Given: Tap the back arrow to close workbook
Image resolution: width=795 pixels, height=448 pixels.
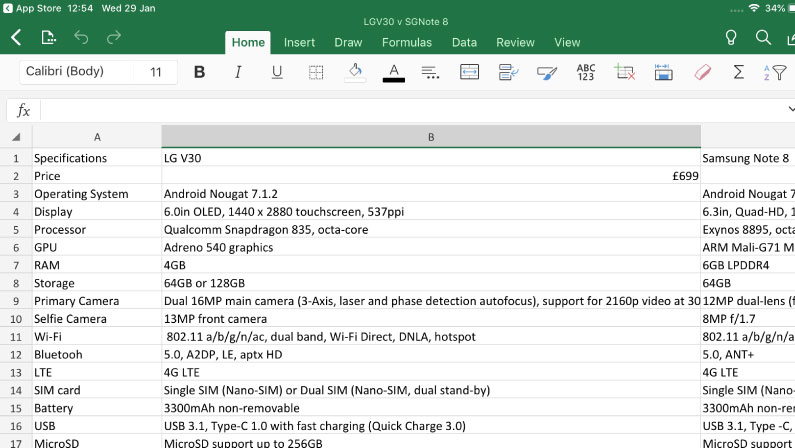Looking at the screenshot, I should (16, 38).
